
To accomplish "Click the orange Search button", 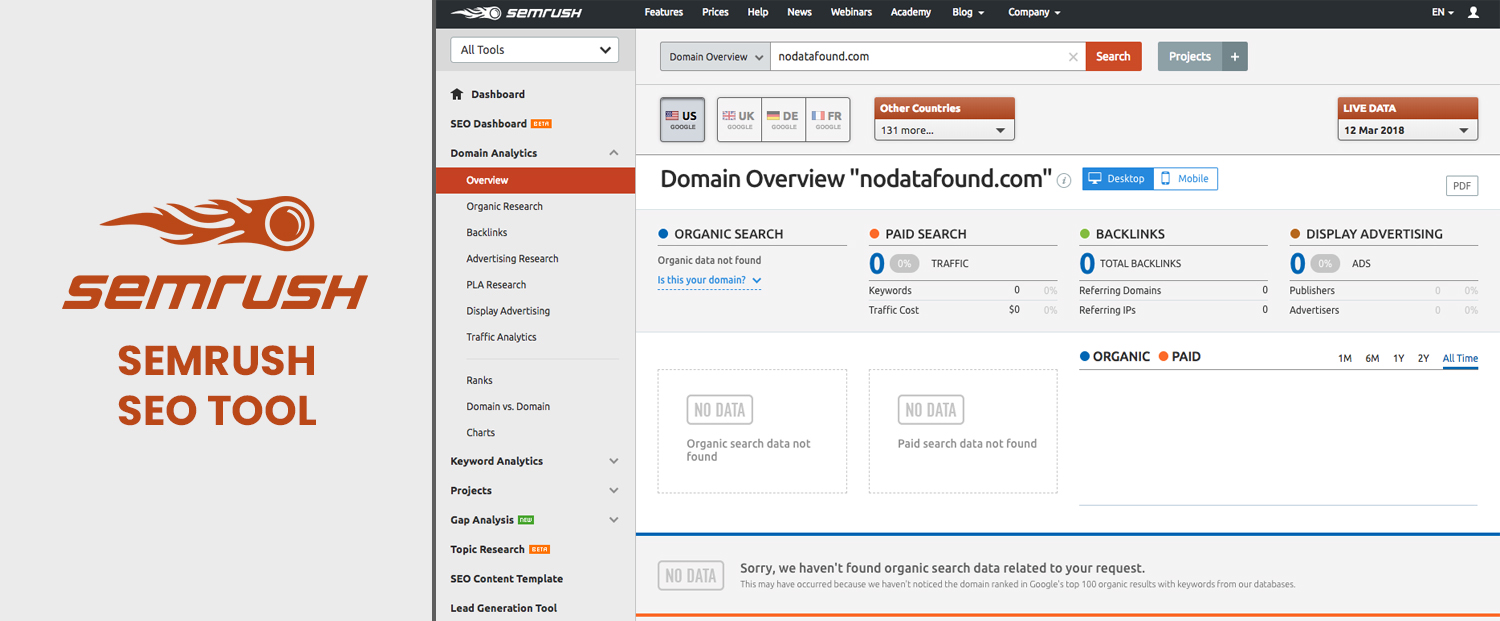I will point(1113,57).
